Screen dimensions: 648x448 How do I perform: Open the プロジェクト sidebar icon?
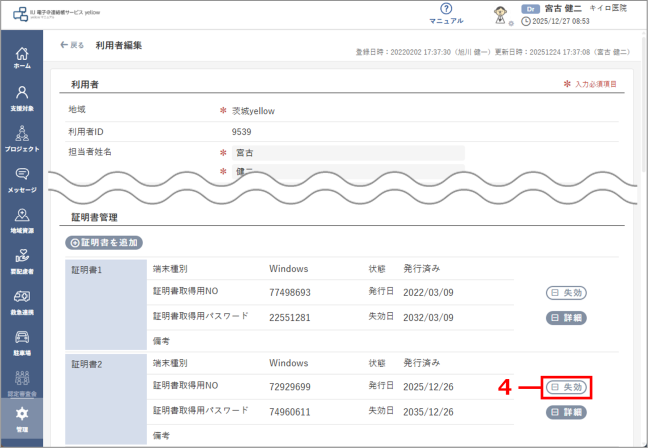tap(22, 138)
